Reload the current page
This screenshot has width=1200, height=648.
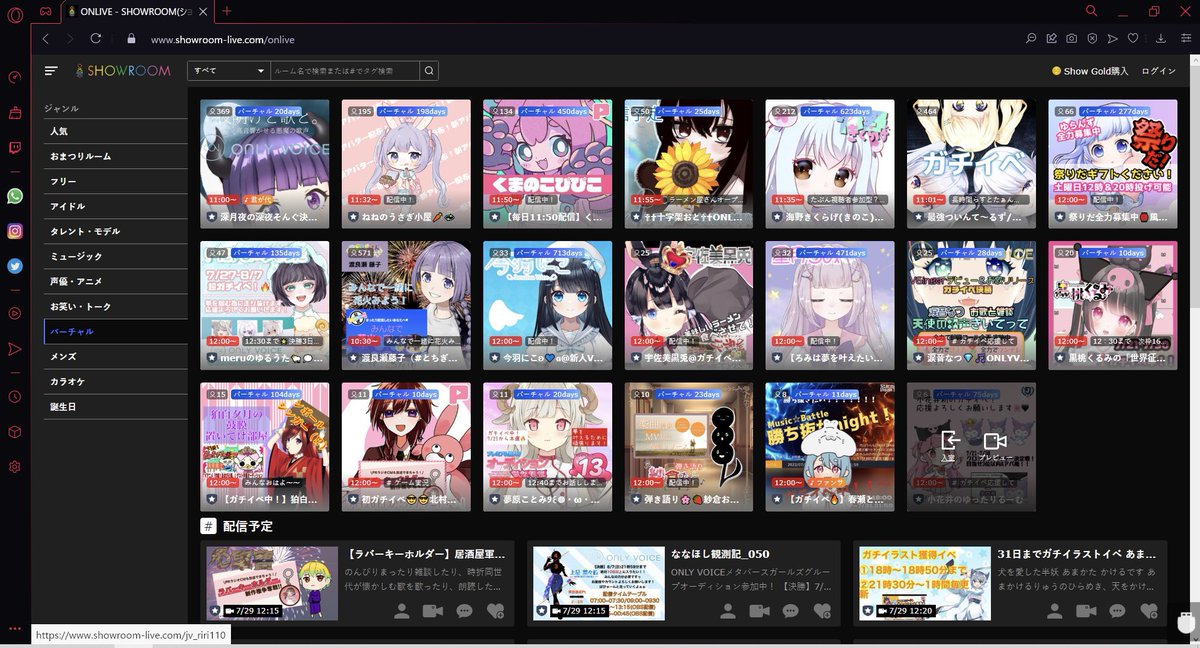tap(95, 39)
